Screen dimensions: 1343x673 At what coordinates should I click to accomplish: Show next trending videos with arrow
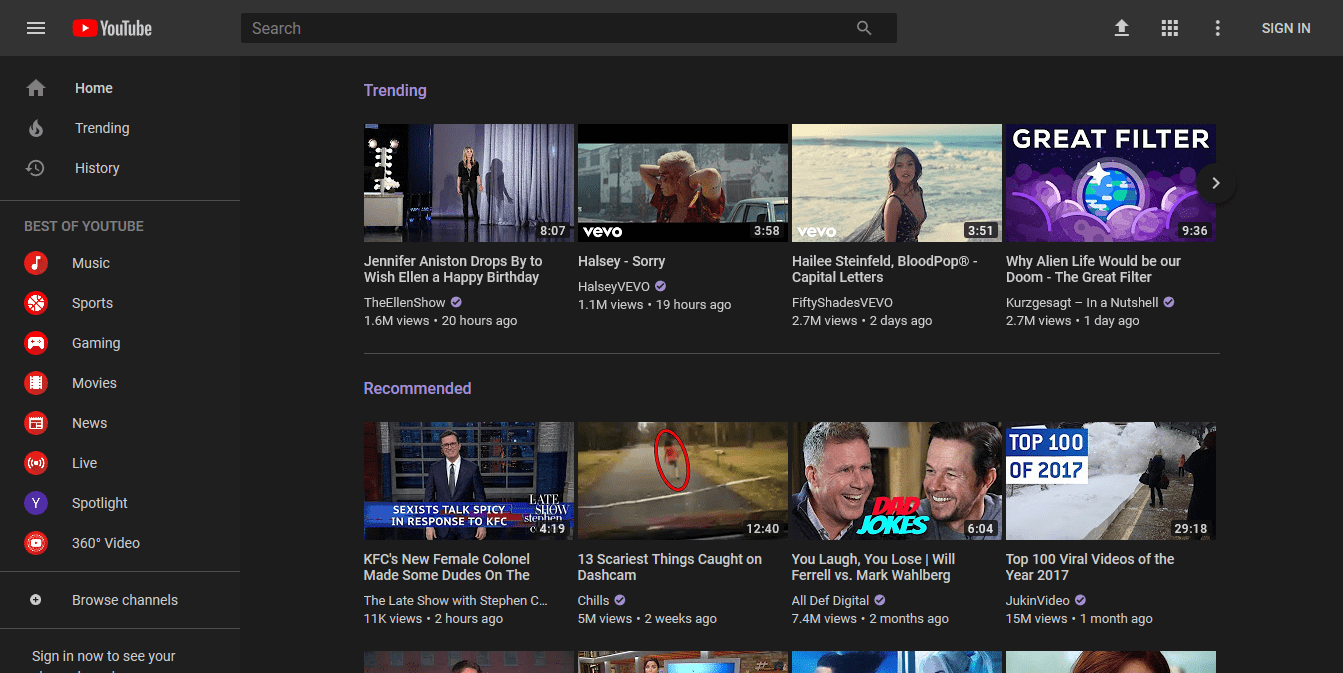tap(1216, 183)
